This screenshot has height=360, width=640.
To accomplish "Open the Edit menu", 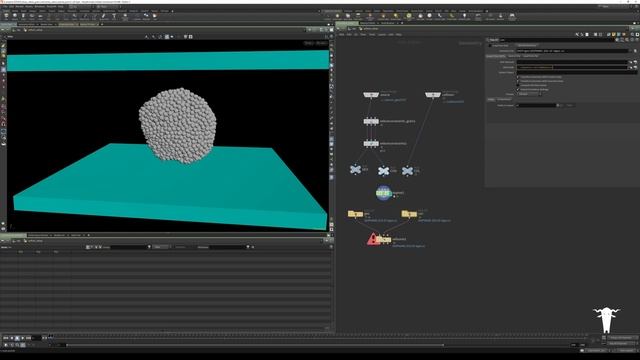I will [x=11, y=7].
